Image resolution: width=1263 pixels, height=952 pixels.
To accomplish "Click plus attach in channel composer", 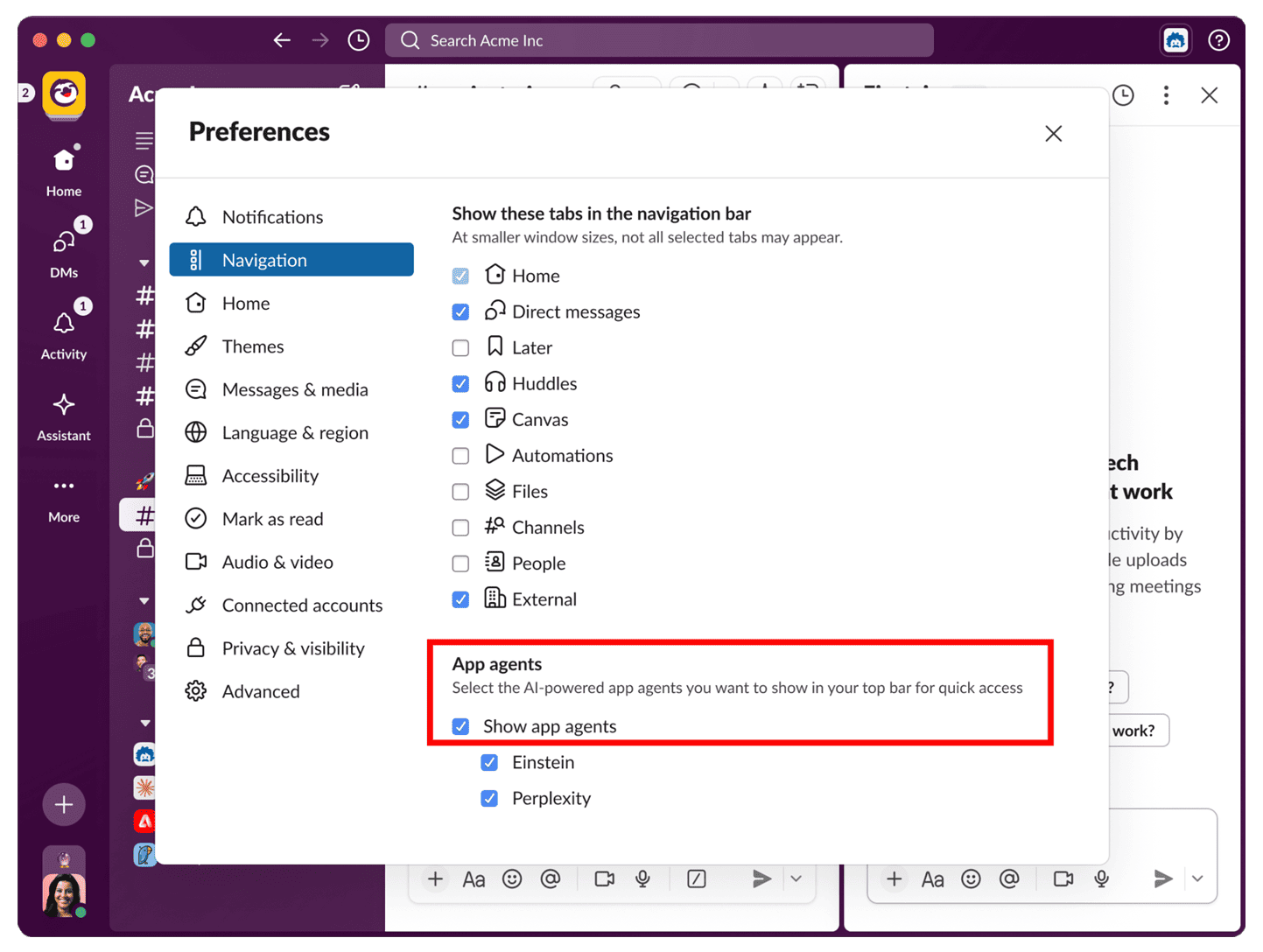I will coord(435,878).
